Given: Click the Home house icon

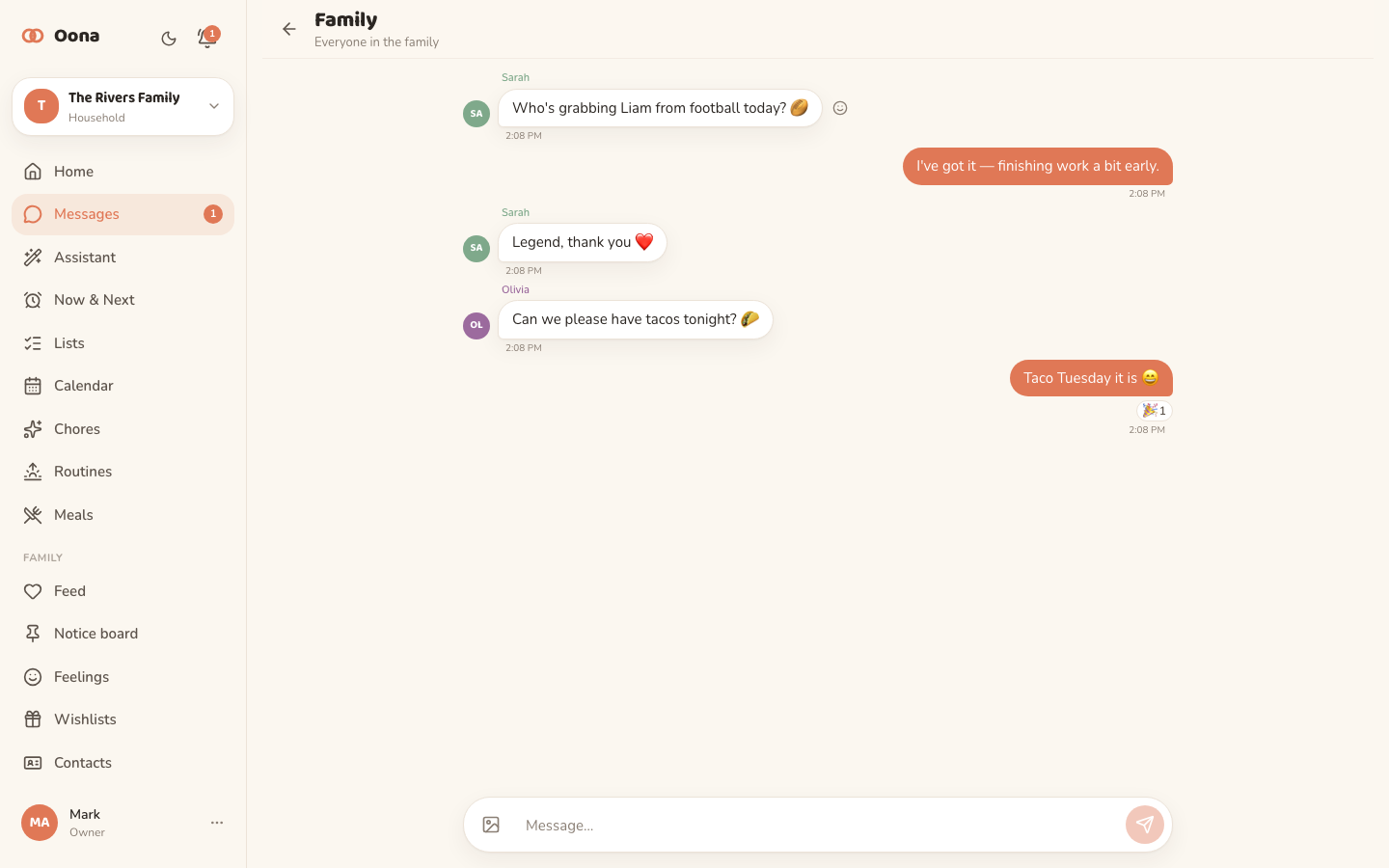Looking at the screenshot, I should click(33, 172).
